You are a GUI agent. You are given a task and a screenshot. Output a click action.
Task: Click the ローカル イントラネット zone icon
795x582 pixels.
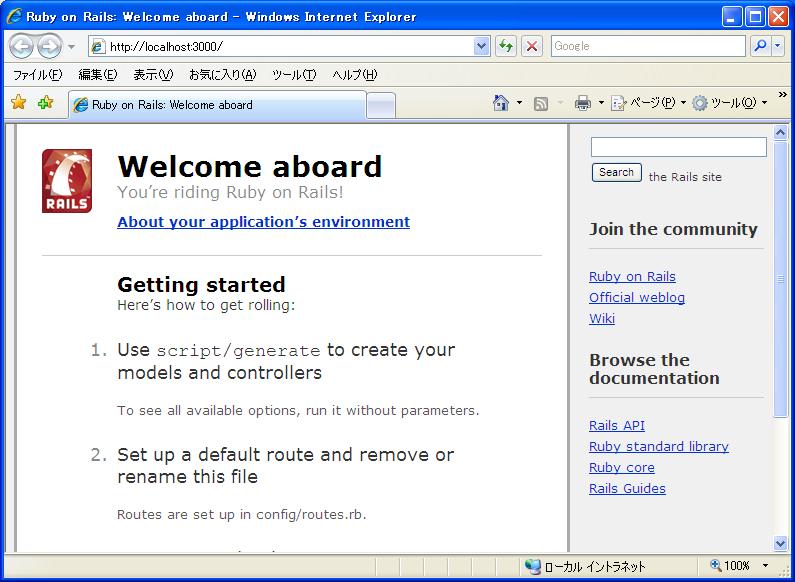533,566
